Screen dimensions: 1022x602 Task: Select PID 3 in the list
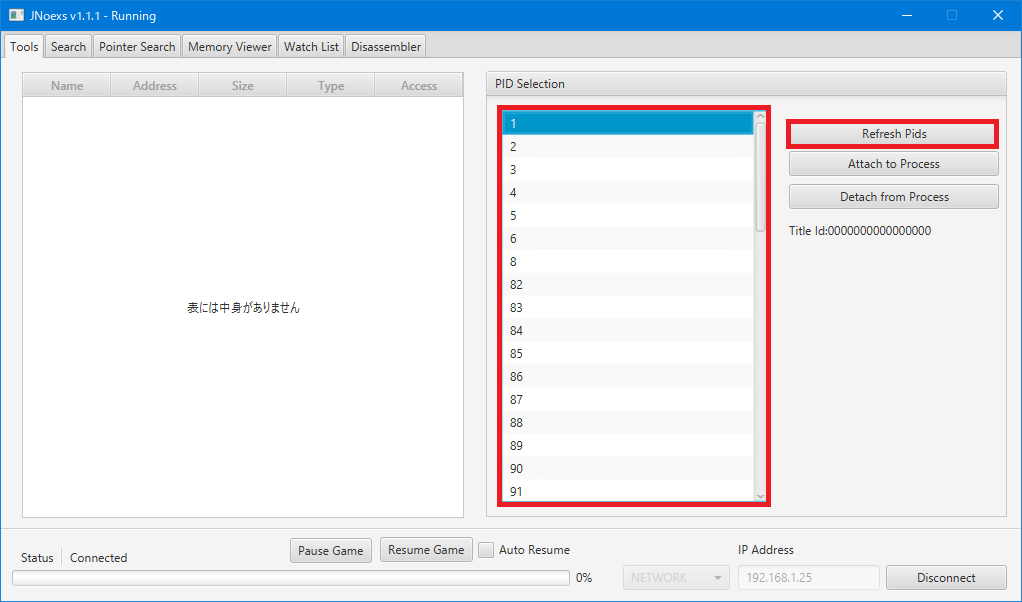(628, 169)
